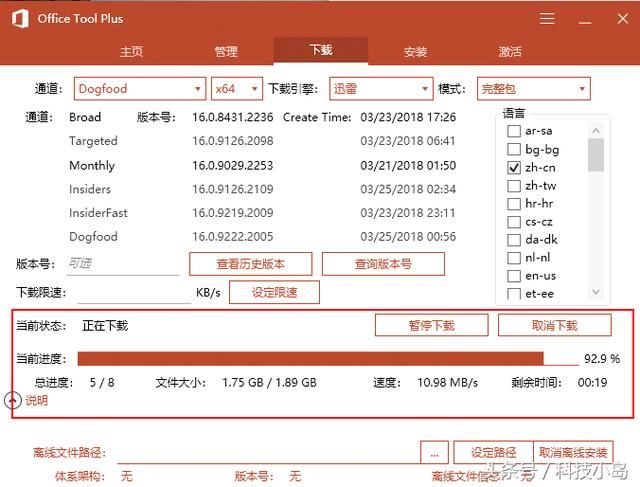The height and width of the screenshot is (487, 640).
Task: Click the 1.75 GB / 1.89 GB size
Action: pyautogui.click(x=269, y=382)
